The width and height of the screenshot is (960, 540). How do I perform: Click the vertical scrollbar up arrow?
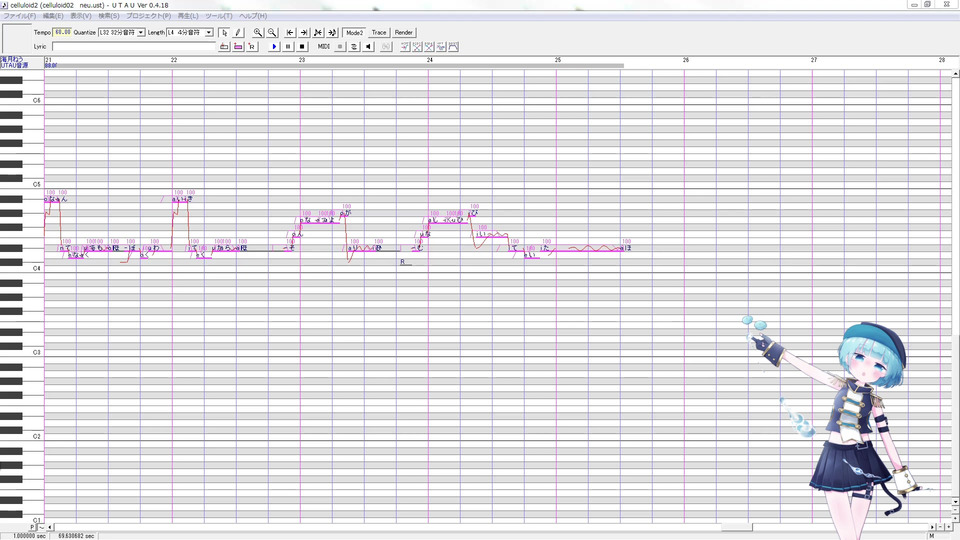(955, 74)
